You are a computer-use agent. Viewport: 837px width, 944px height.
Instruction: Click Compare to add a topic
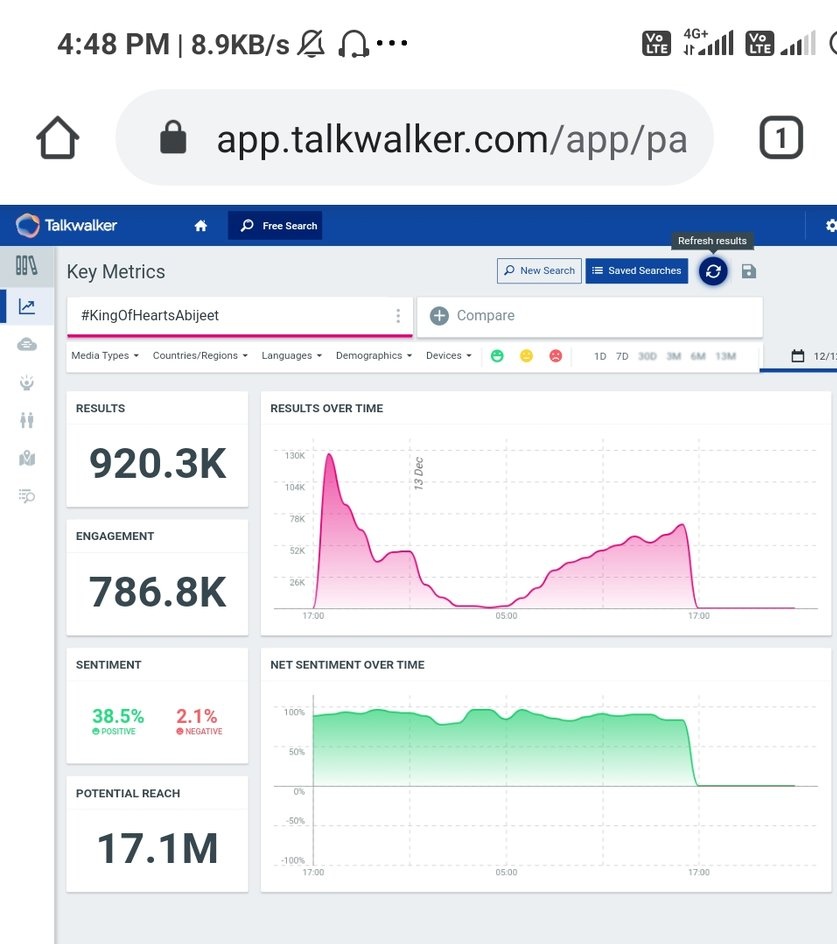tap(589, 316)
